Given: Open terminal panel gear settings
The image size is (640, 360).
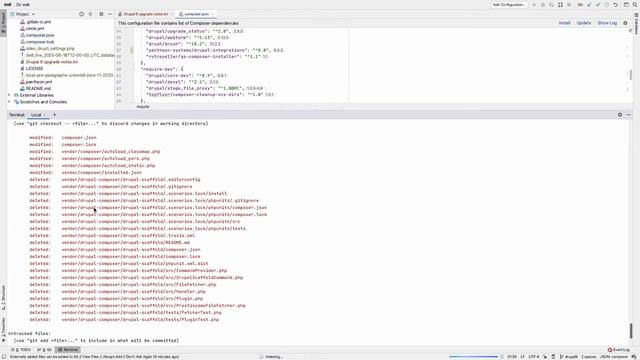Looking at the screenshot, I should [620, 115].
